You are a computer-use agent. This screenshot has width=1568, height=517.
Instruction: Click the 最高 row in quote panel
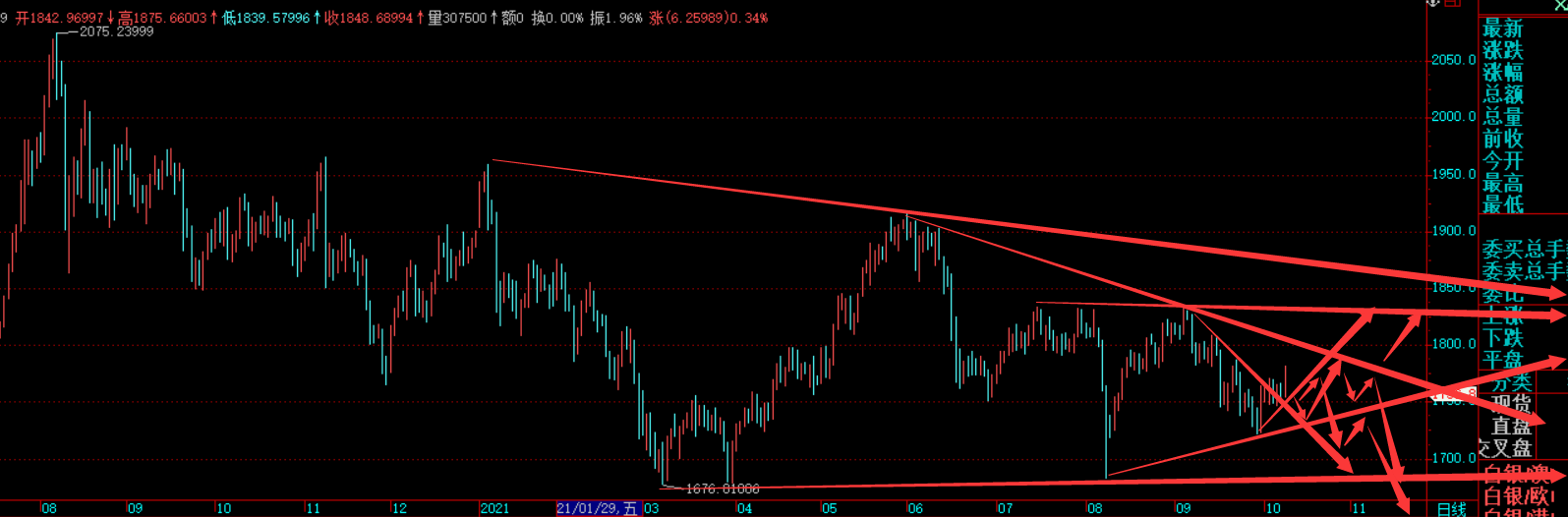1502,183
